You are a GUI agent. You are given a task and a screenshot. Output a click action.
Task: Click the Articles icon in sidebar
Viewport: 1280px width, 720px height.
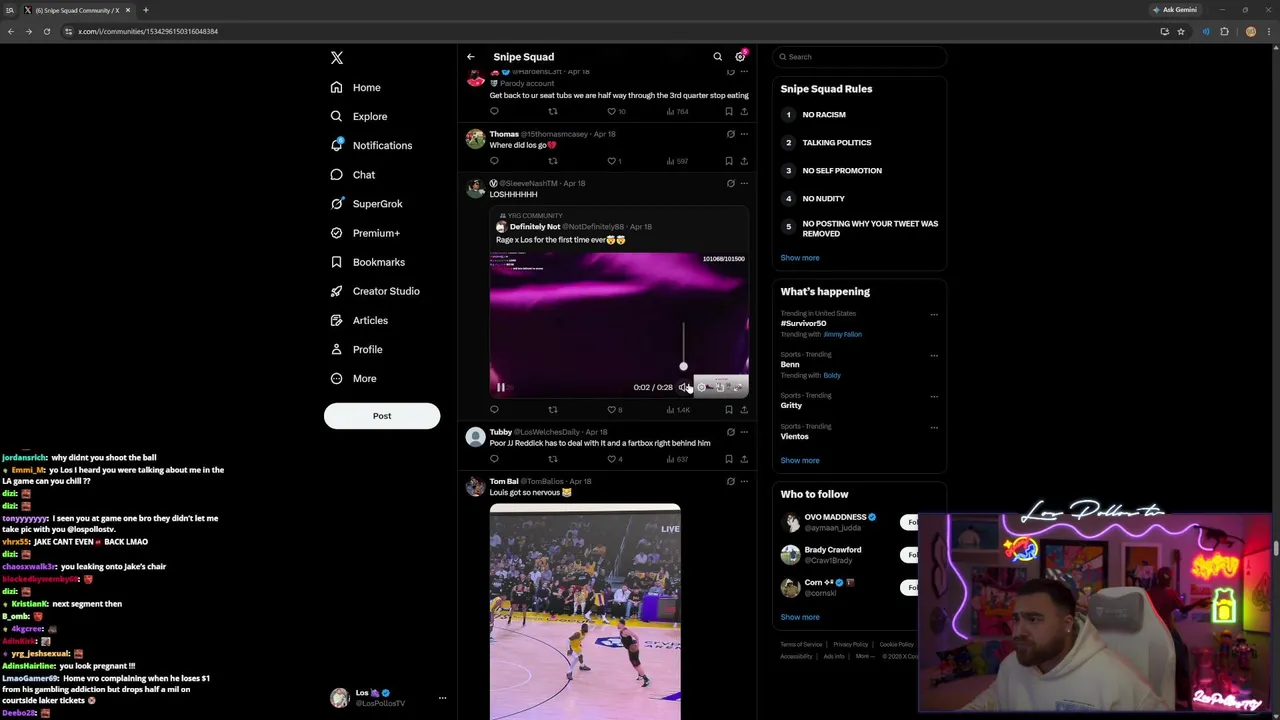pyautogui.click(x=336, y=320)
